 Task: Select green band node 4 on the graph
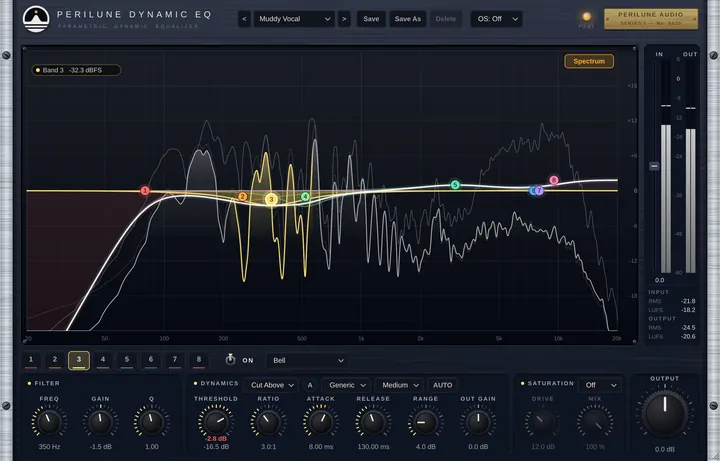click(x=305, y=197)
